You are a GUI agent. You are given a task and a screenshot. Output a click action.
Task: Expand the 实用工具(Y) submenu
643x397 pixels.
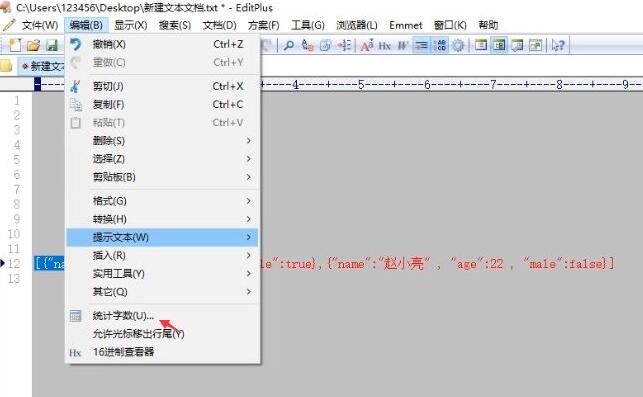(163, 274)
